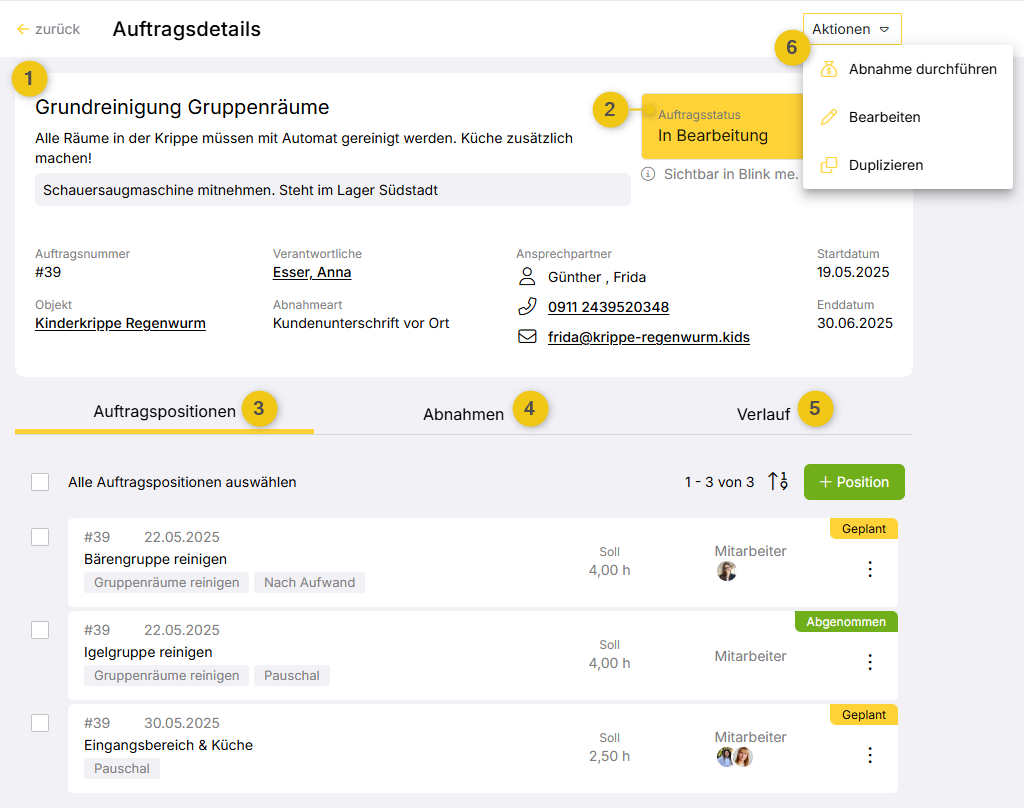
Task: Click Gruppenräume reinigen tag on Bärengruppe row
Action: (167, 583)
